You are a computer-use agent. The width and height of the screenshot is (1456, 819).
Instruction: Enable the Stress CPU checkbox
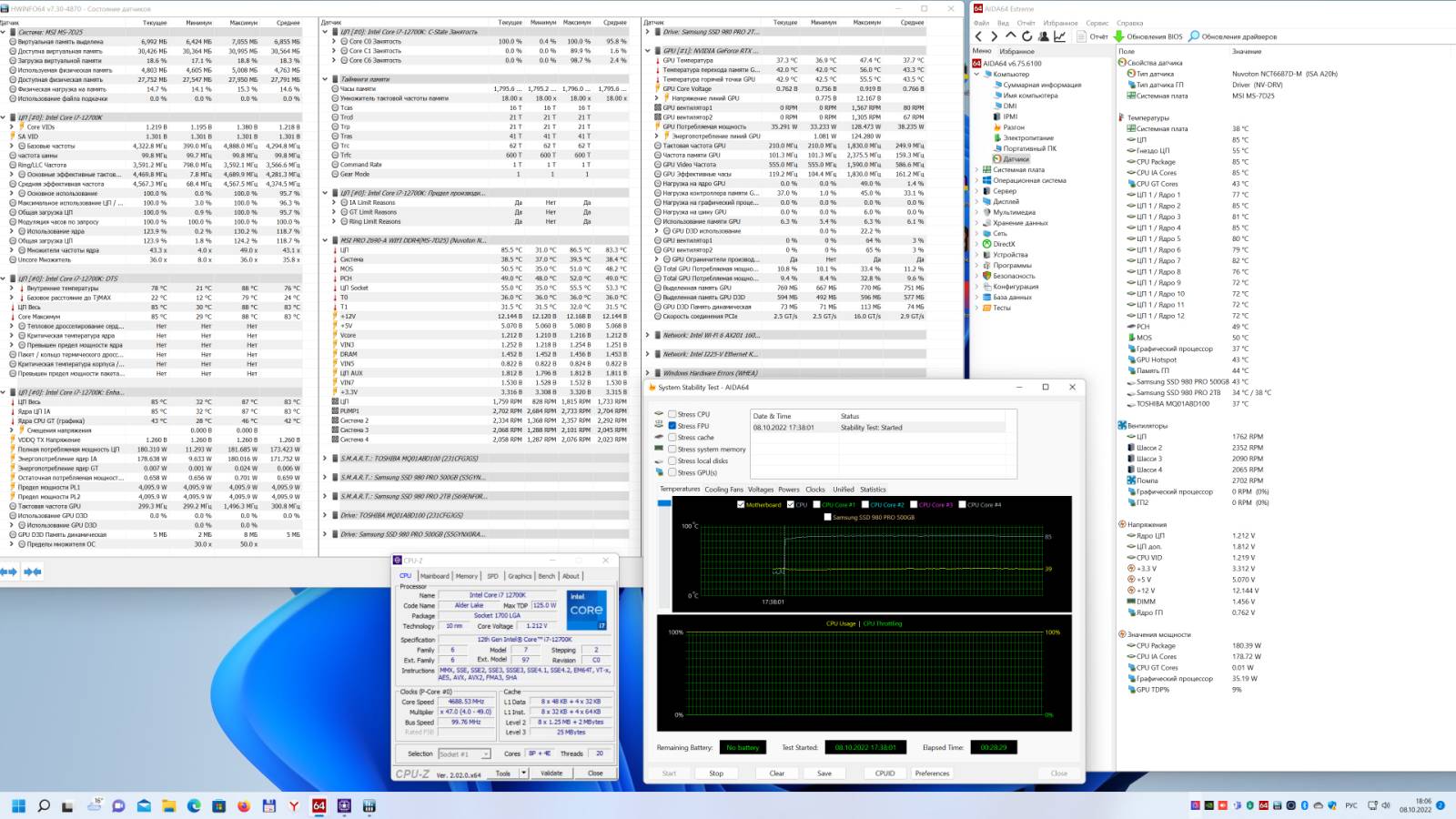[672, 414]
